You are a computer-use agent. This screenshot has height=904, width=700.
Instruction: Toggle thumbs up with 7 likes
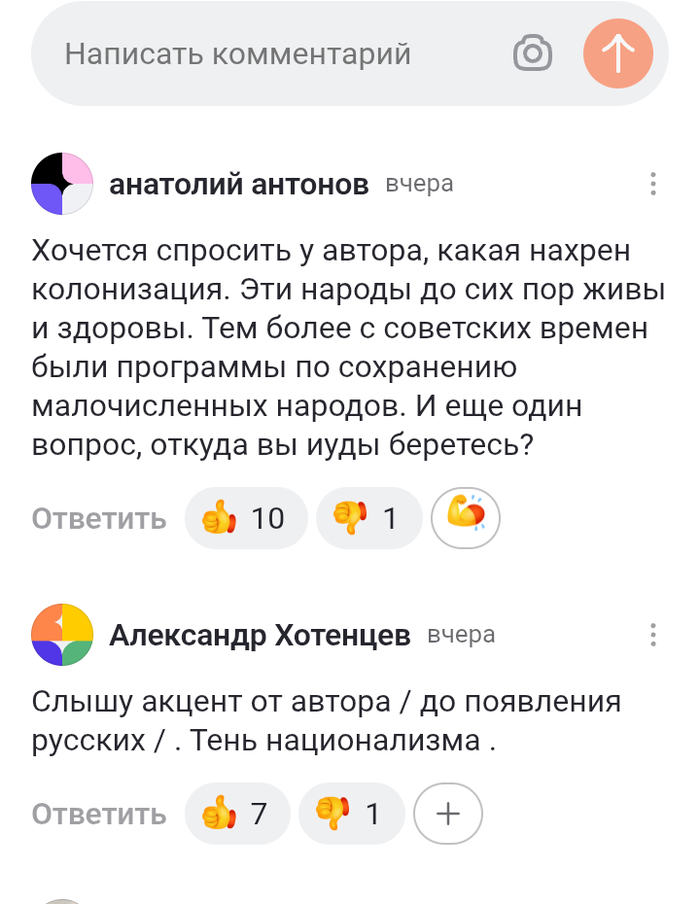point(237,814)
